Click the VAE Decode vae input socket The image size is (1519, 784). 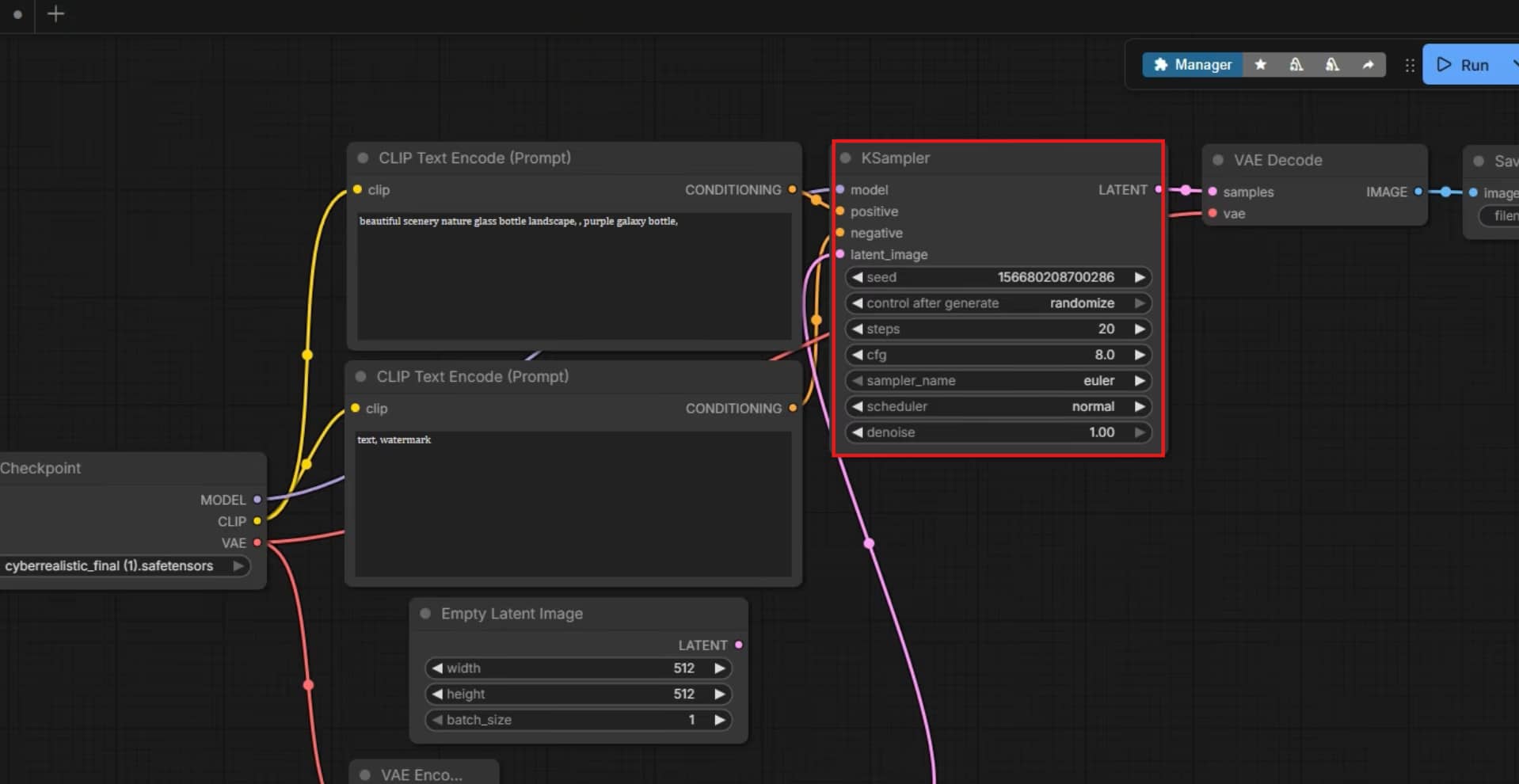[1213, 213]
